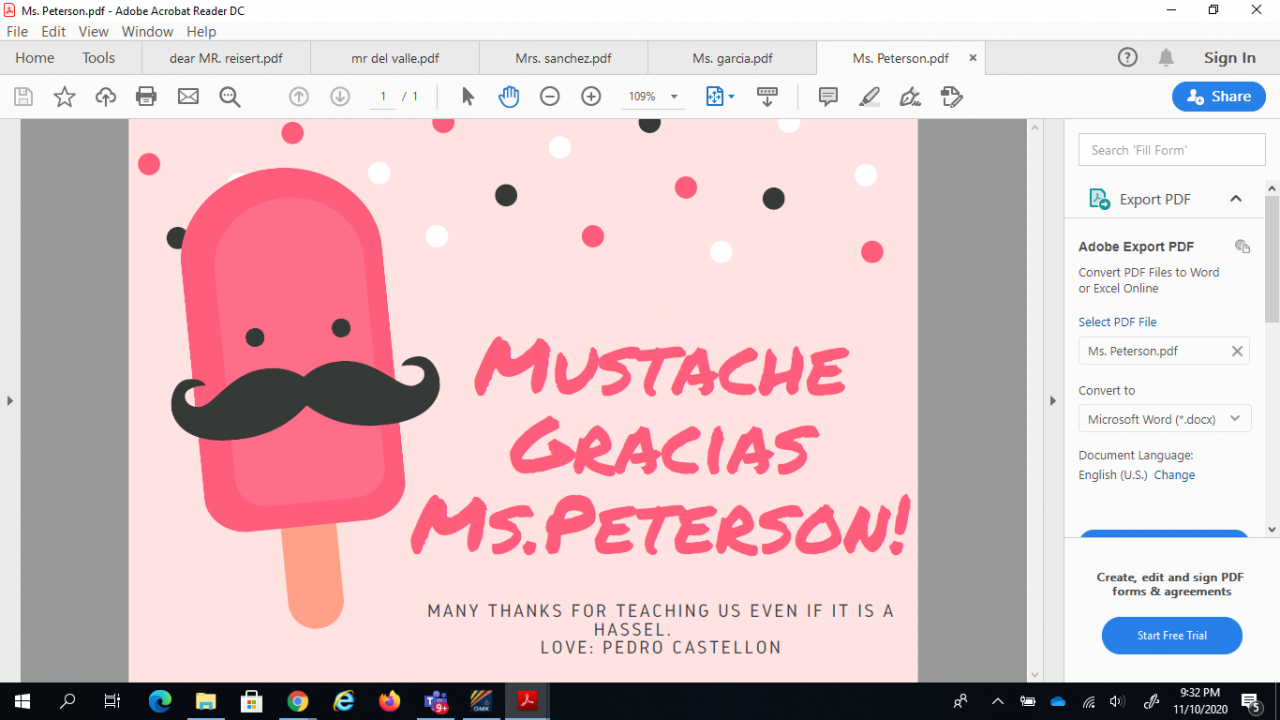This screenshot has width=1280, height=720.
Task: Click the zoom in plus icon
Action: tap(591, 97)
